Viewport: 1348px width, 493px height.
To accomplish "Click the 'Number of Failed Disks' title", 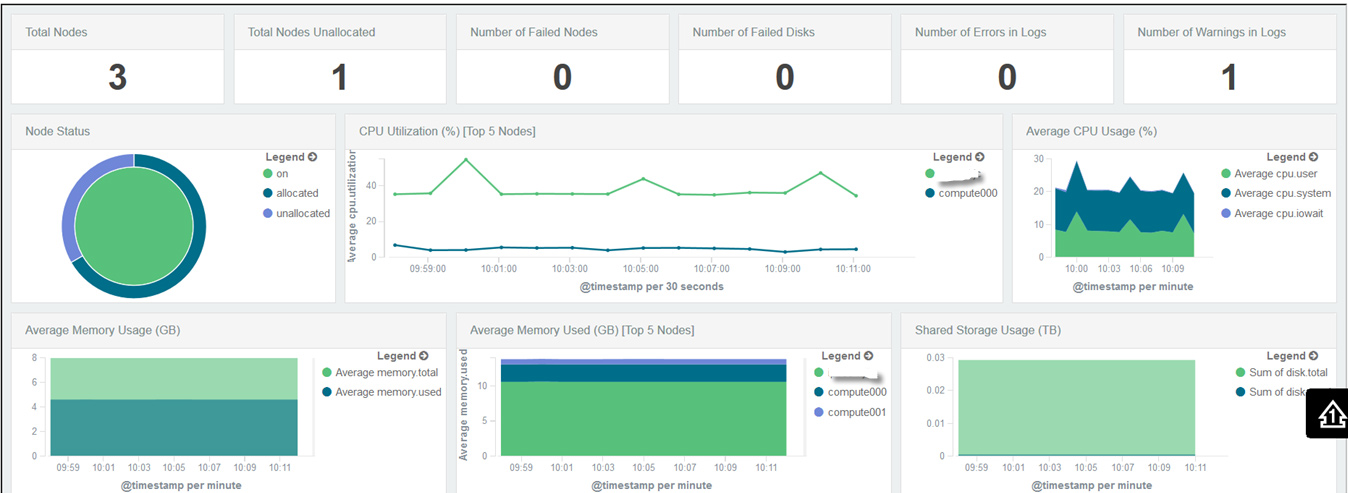I will [754, 32].
